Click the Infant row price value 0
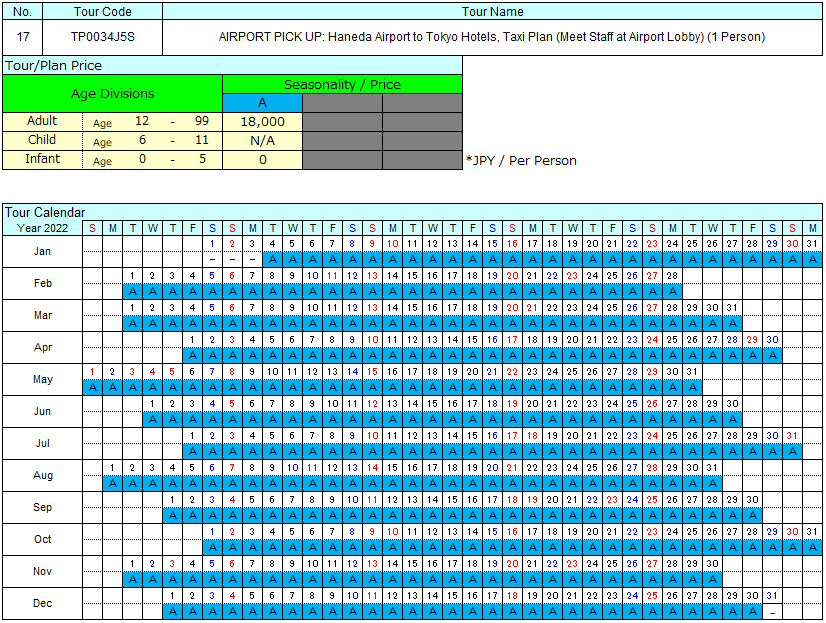The image size is (826, 623). pyautogui.click(x=262, y=160)
